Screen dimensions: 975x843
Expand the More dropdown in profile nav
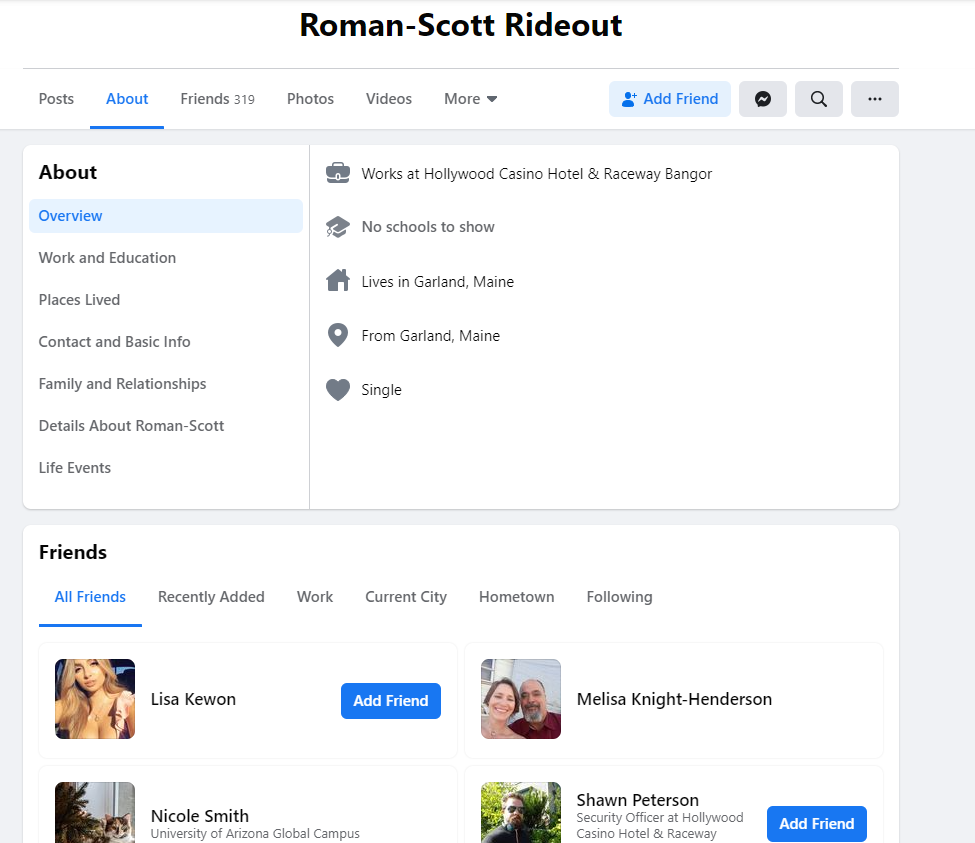point(470,99)
